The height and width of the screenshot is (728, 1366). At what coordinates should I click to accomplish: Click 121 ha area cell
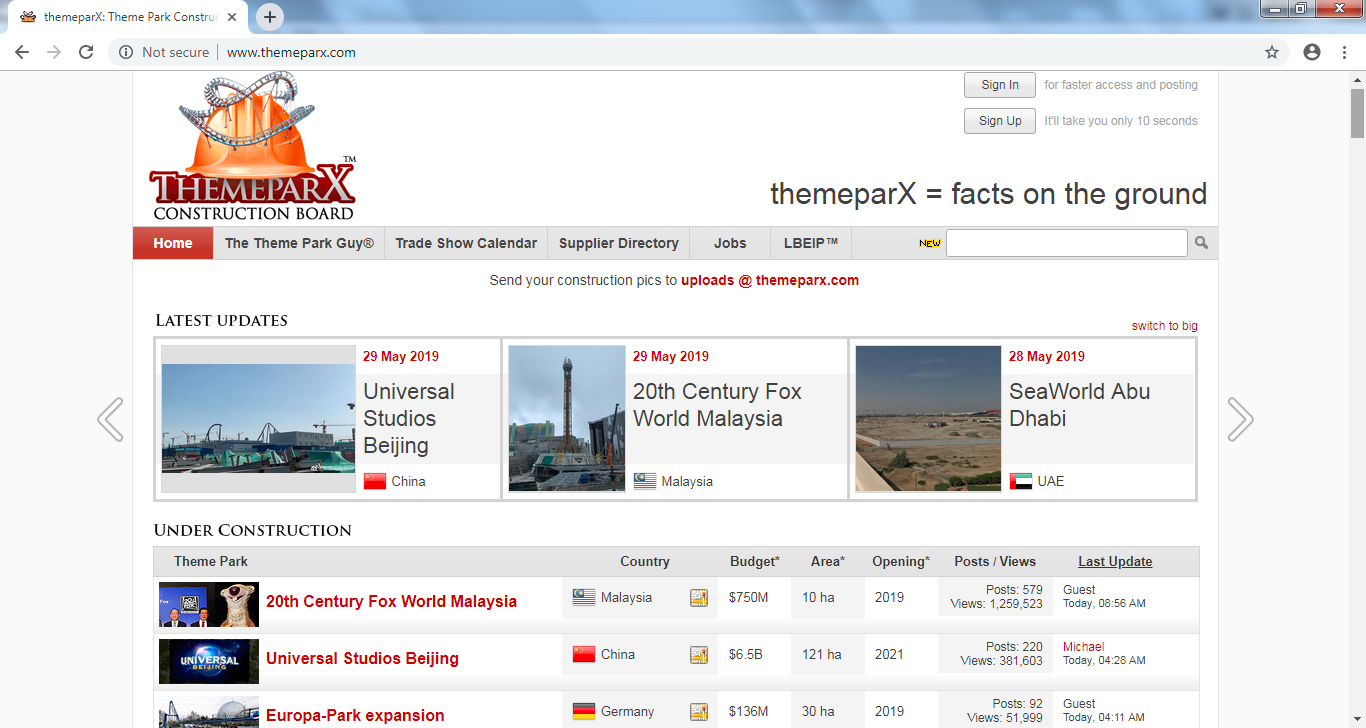coord(822,654)
